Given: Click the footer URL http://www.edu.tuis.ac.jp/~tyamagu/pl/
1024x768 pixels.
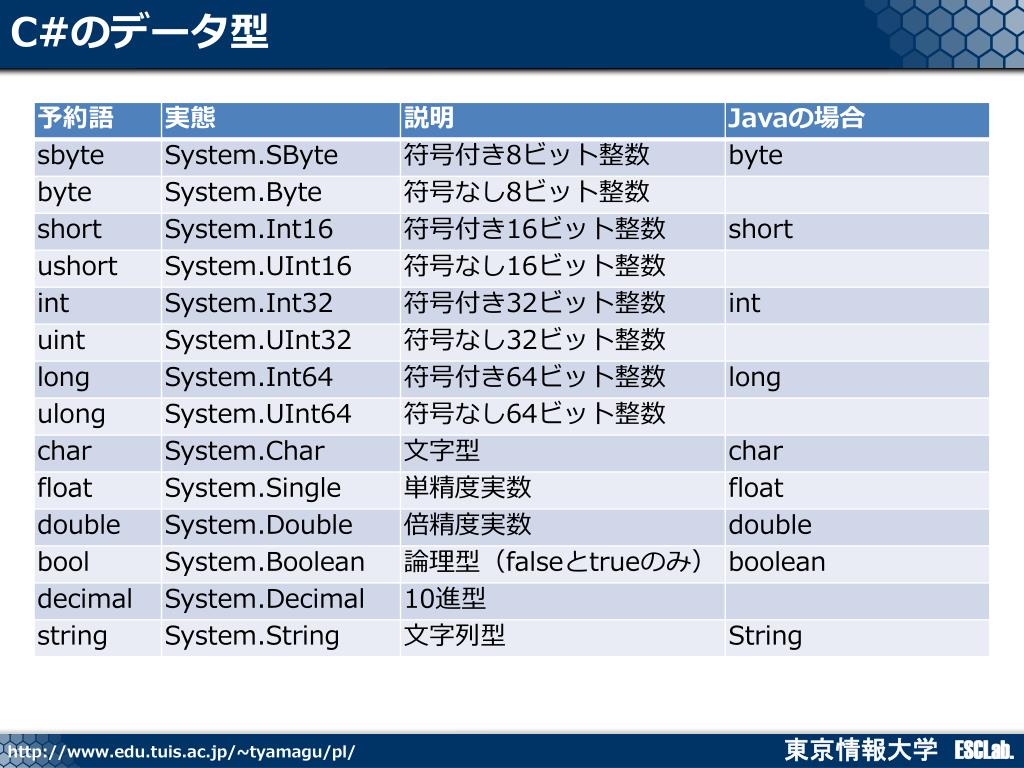Looking at the screenshot, I should (182, 752).
